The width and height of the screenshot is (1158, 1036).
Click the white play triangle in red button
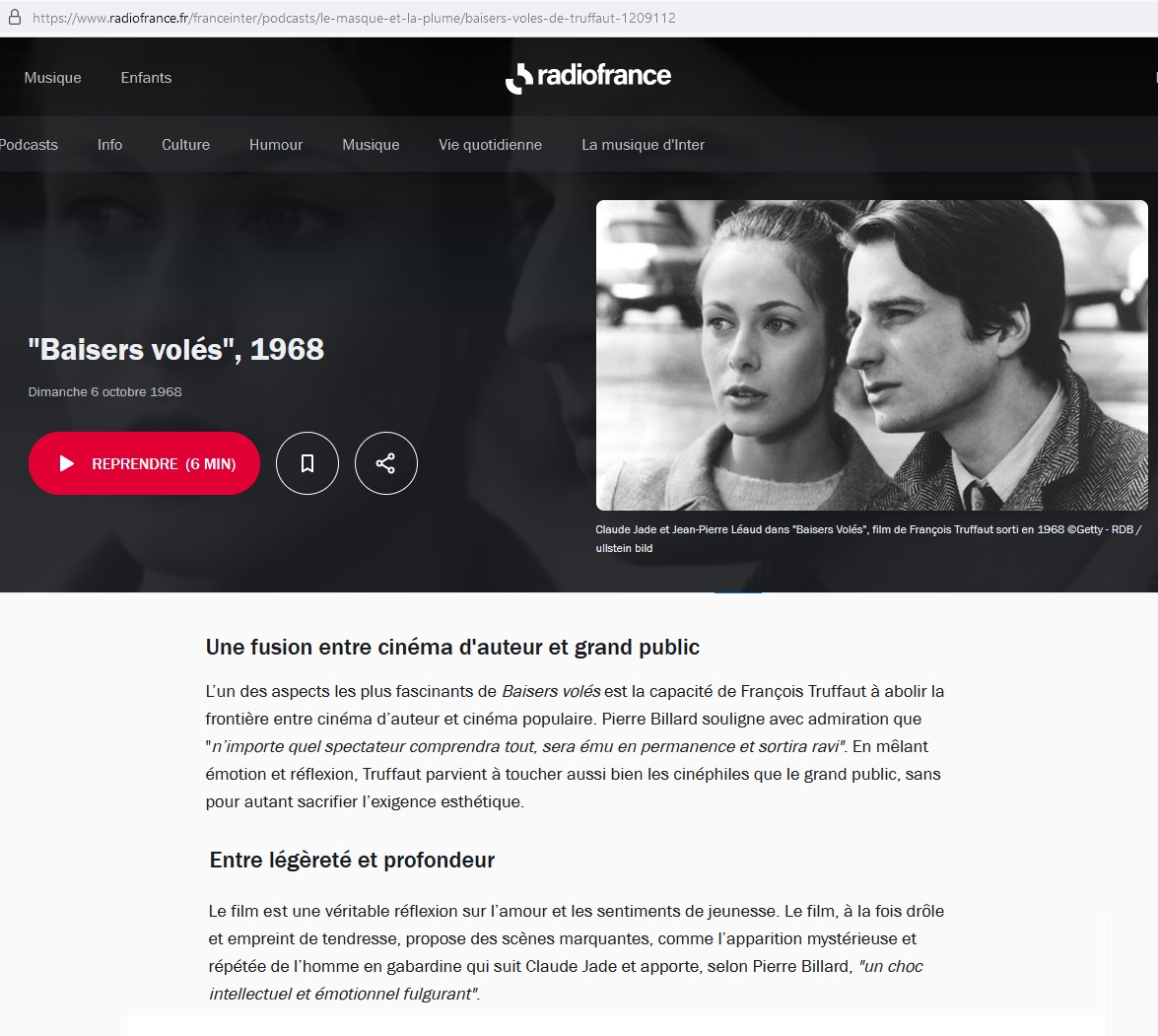66,463
